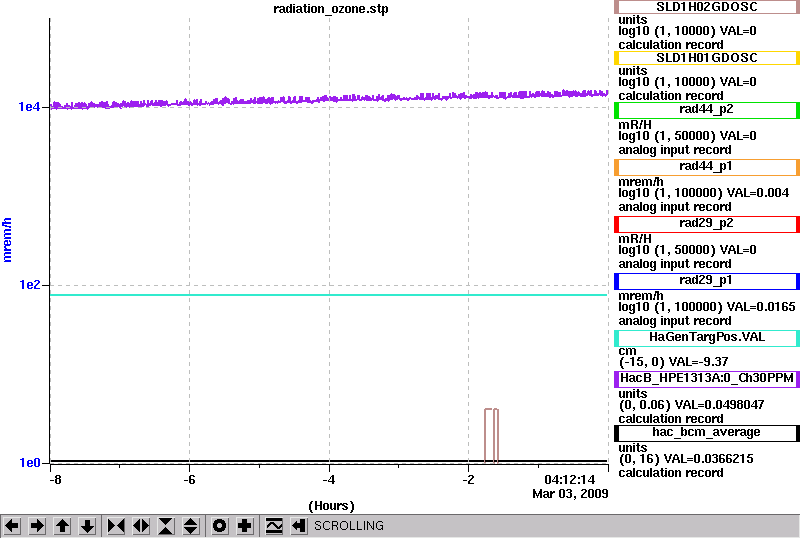Pan the graph right with the right arrow

coord(37,526)
